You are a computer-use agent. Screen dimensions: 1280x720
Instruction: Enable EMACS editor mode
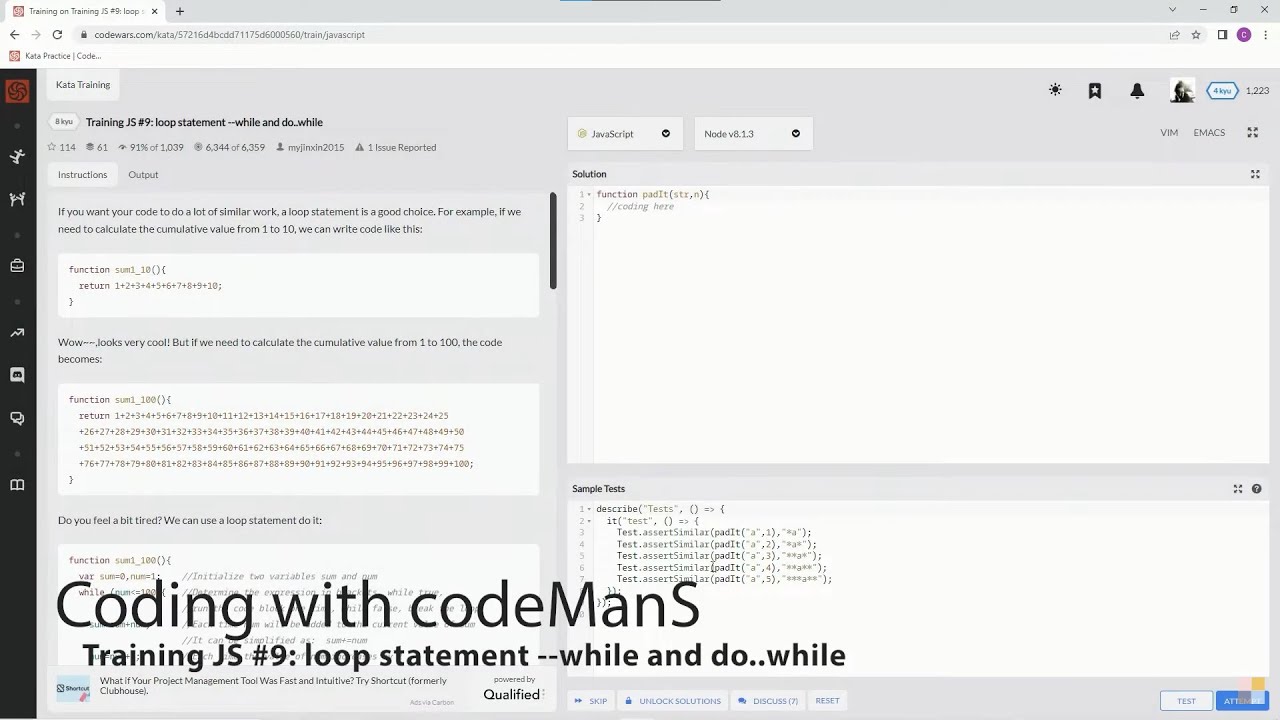coord(1209,133)
